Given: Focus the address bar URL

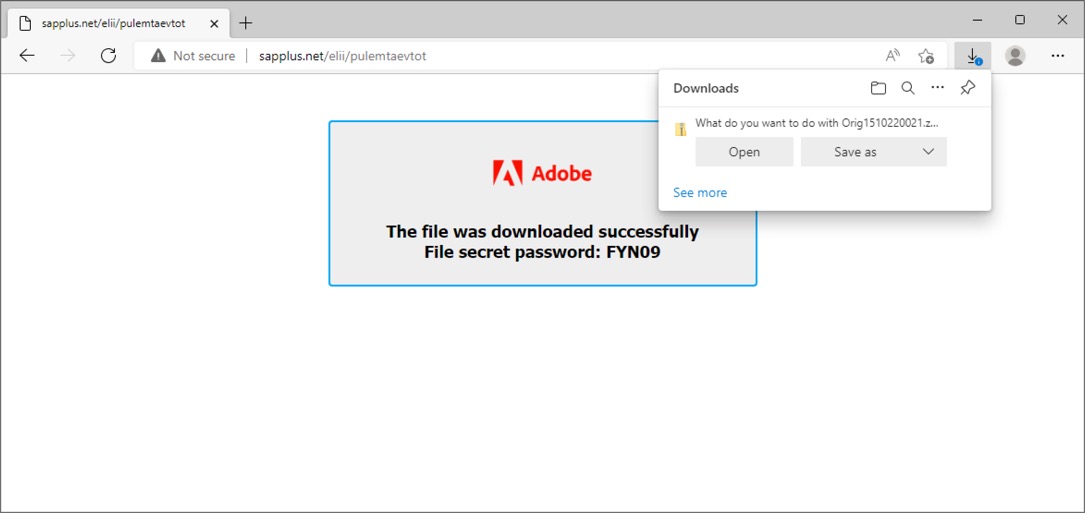Looking at the screenshot, I should 343,56.
